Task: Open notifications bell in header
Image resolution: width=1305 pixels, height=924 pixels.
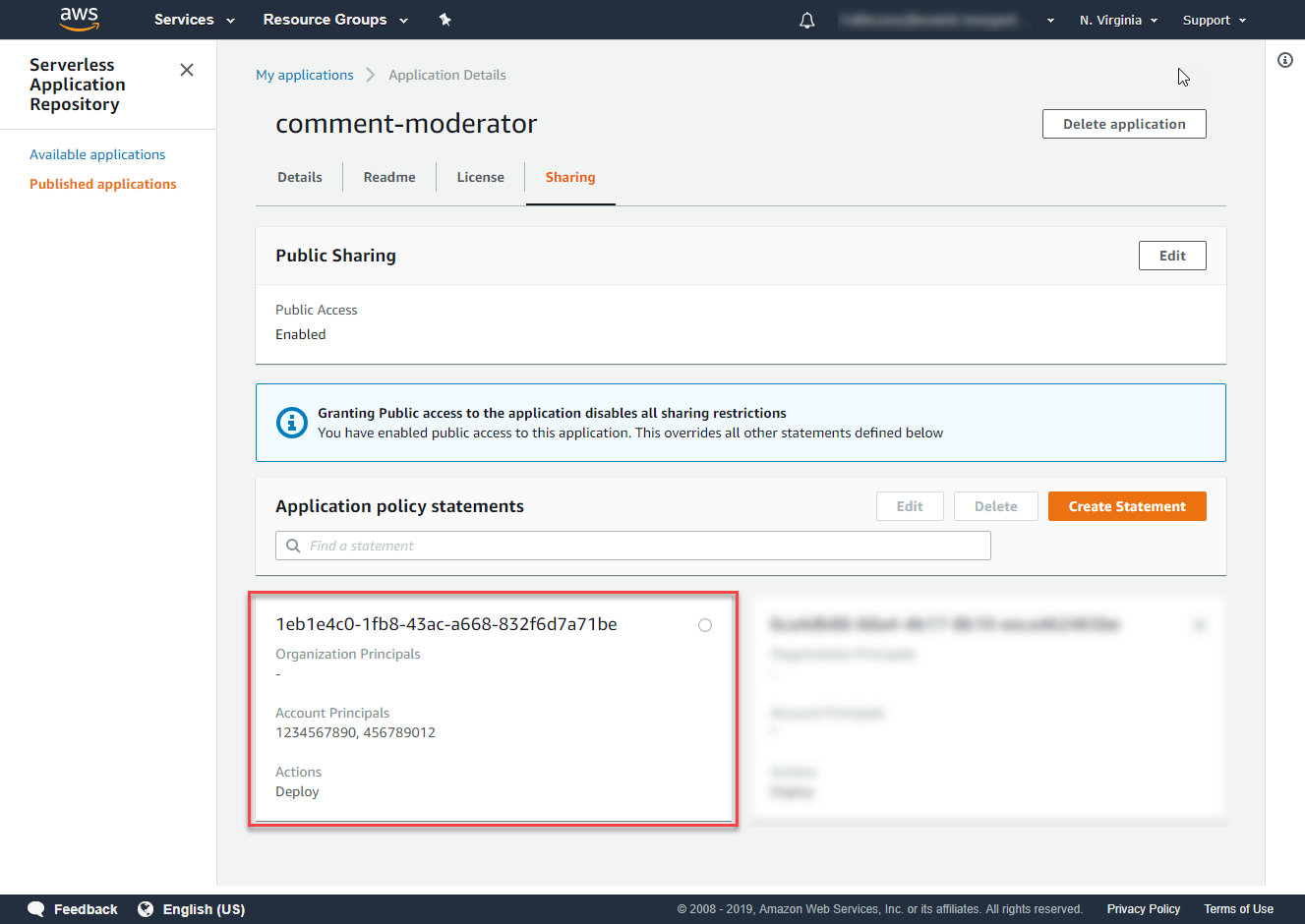Action: coord(807,20)
